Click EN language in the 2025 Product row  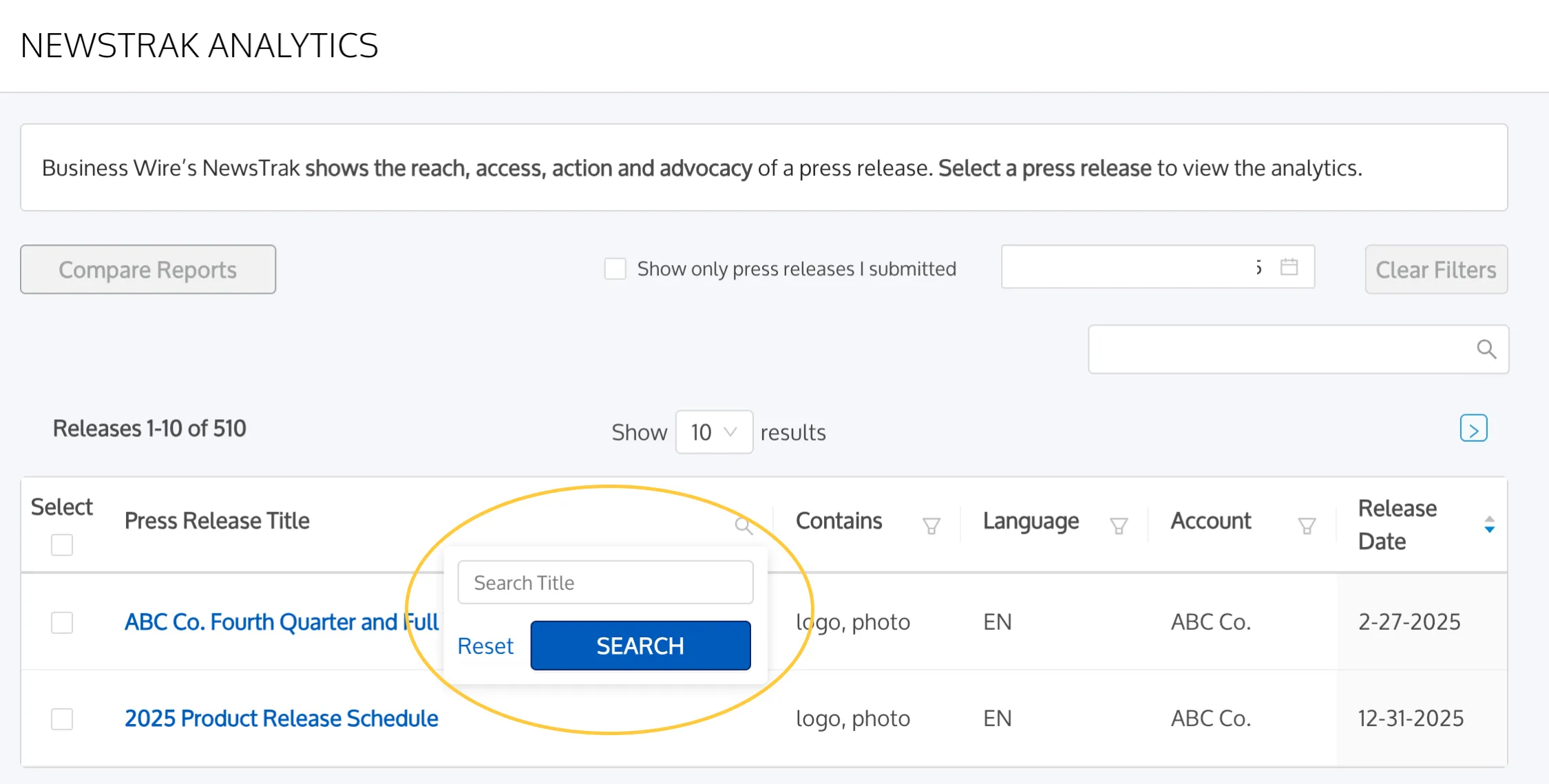coord(998,718)
